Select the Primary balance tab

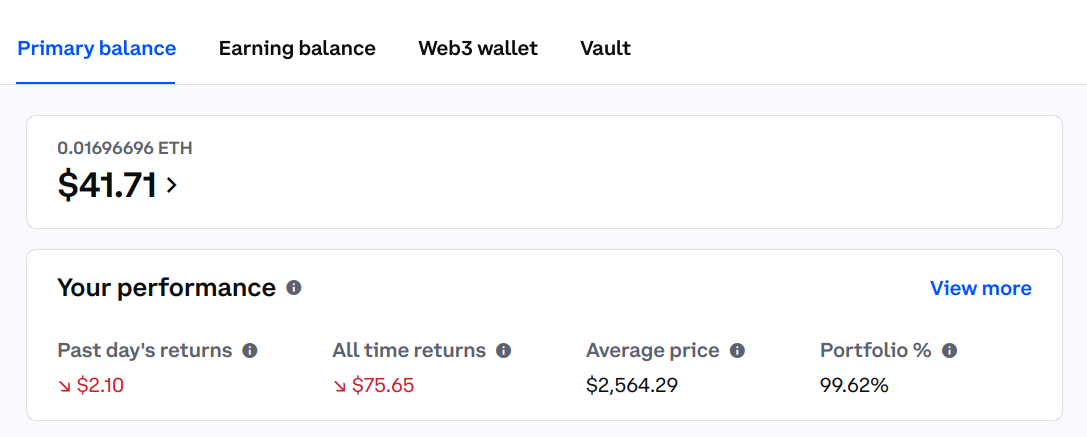coord(97,48)
